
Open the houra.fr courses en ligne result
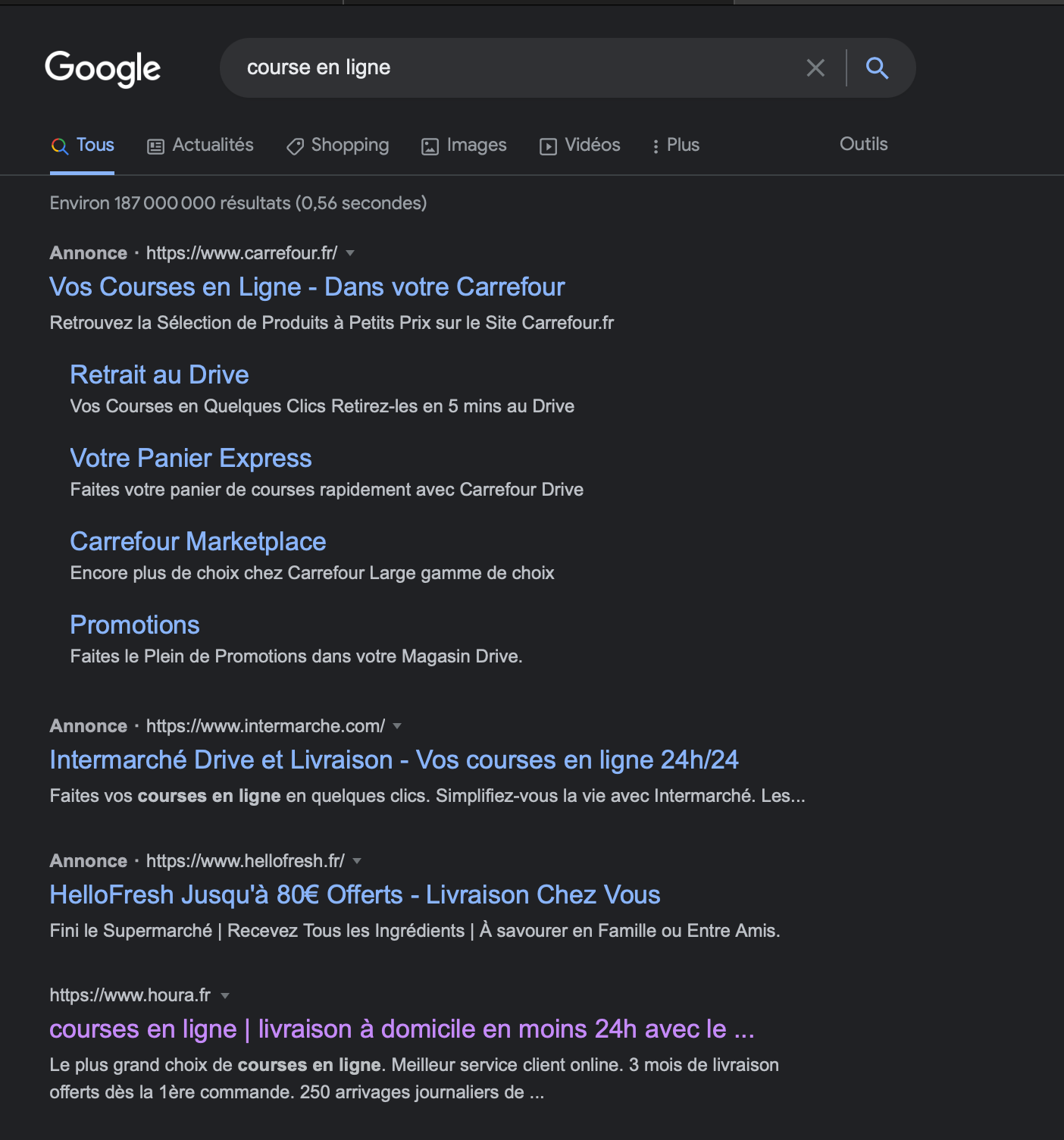point(402,1029)
